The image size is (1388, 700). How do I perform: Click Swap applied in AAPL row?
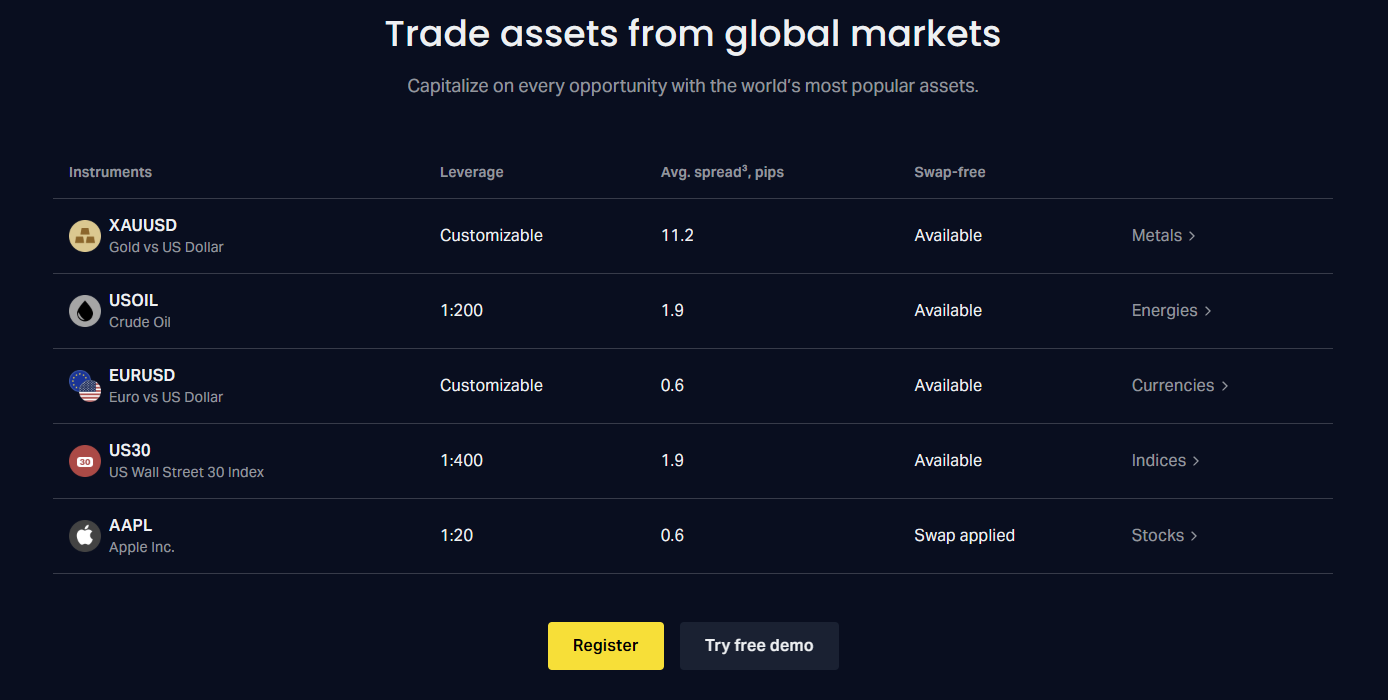point(964,536)
